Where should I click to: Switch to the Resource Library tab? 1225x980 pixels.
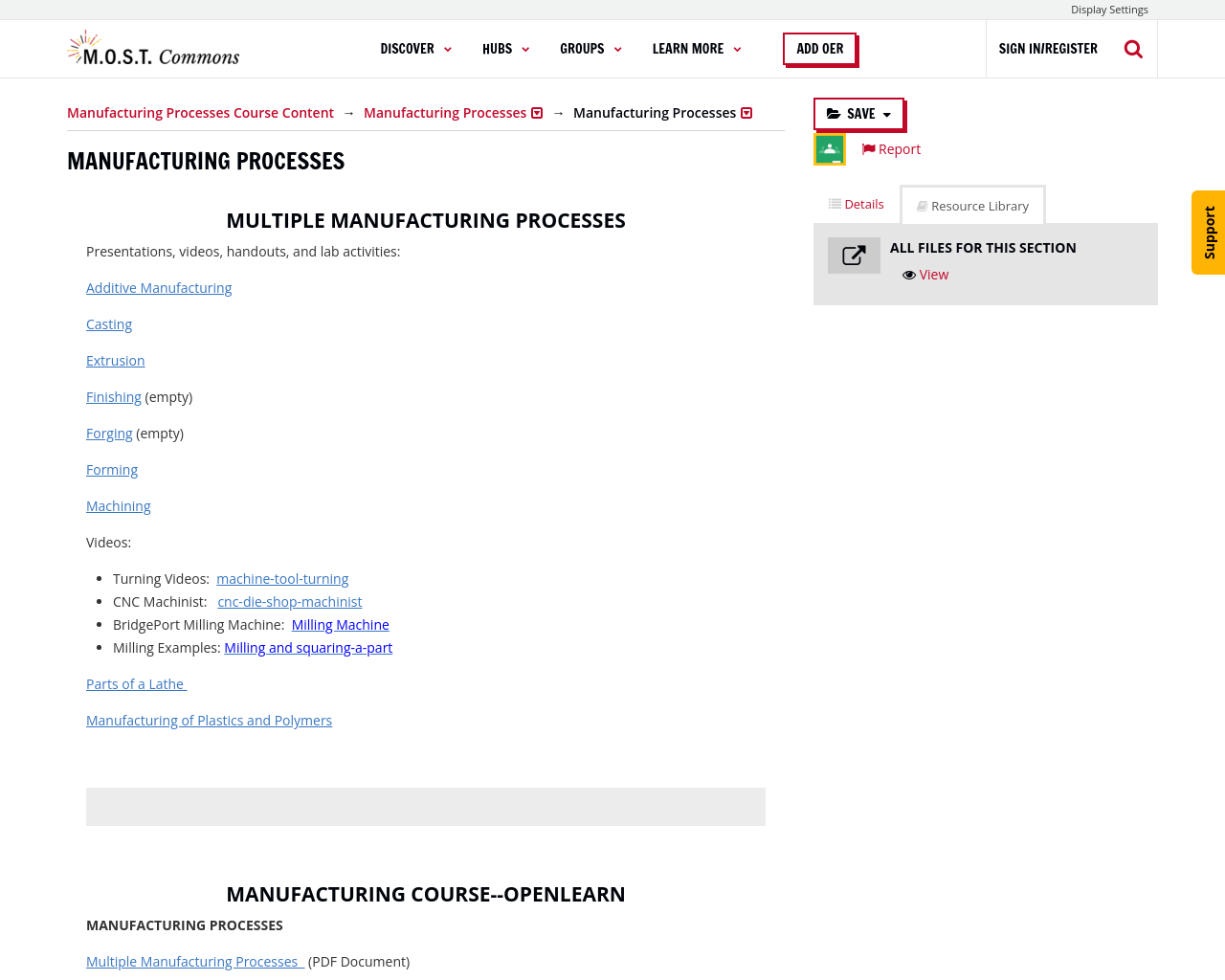tap(972, 204)
